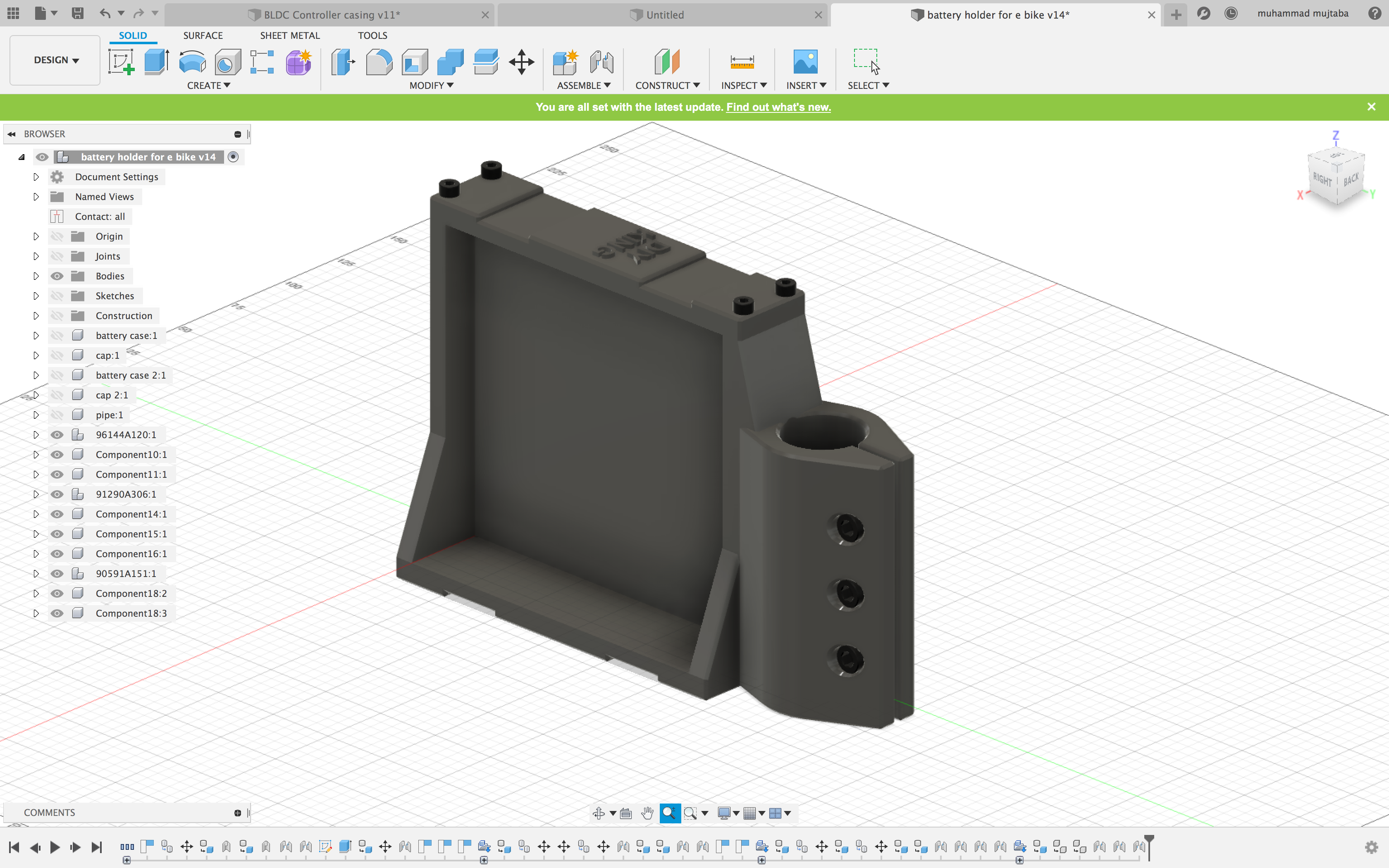Hide the Bodies folder
The height and width of the screenshot is (868, 1389).
tap(57, 276)
